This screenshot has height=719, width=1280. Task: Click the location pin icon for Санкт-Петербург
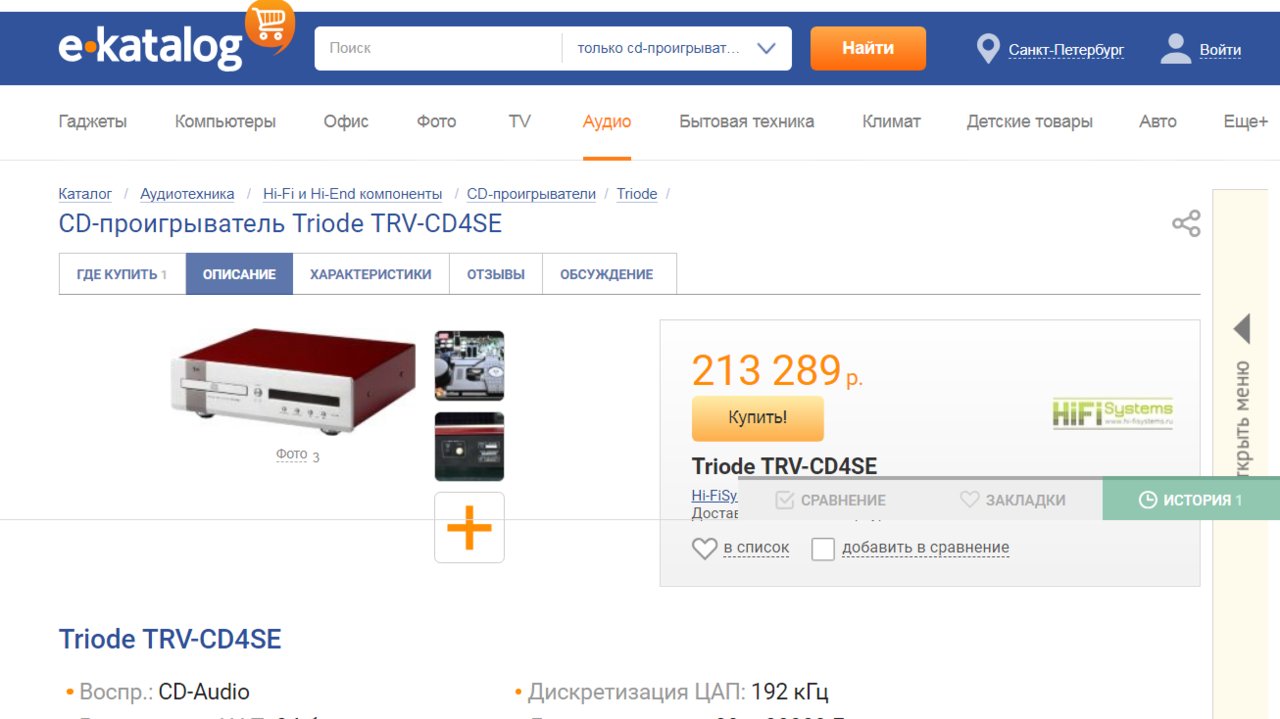point(988,49)
